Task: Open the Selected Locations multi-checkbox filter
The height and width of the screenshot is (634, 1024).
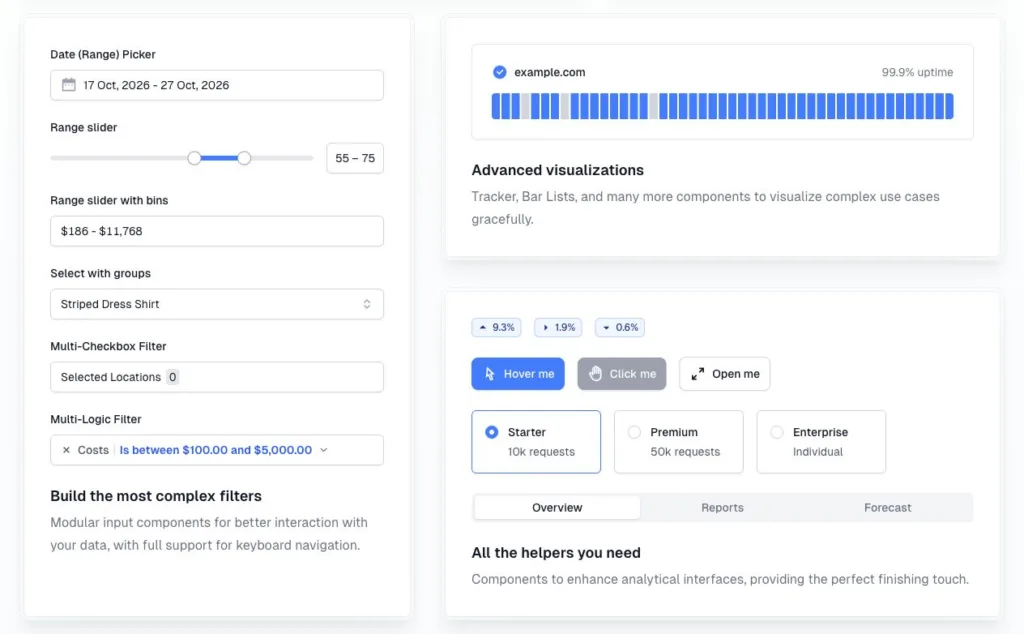Action: (217, 377)
